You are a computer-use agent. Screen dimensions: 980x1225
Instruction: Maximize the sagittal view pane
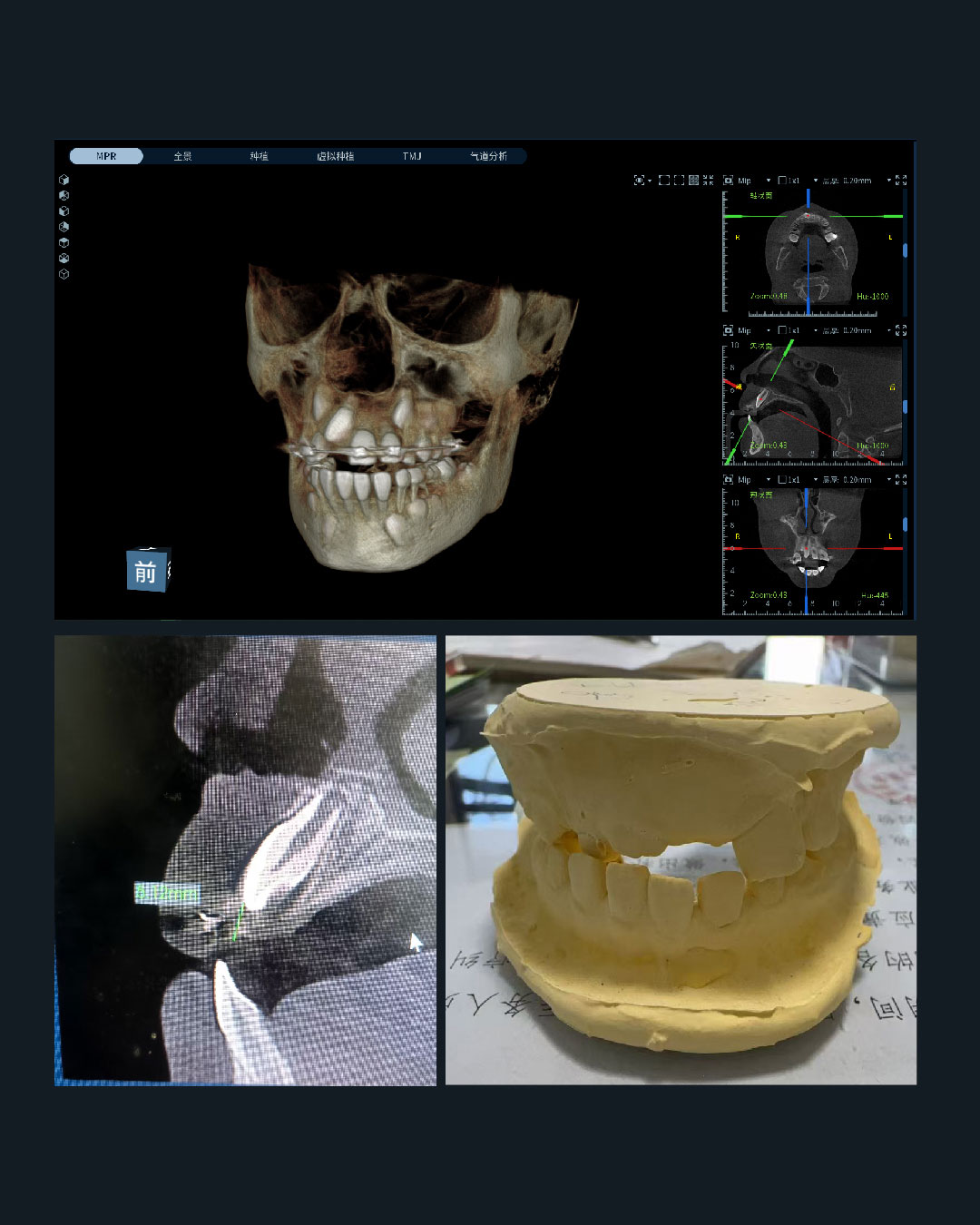click(901, 330)
